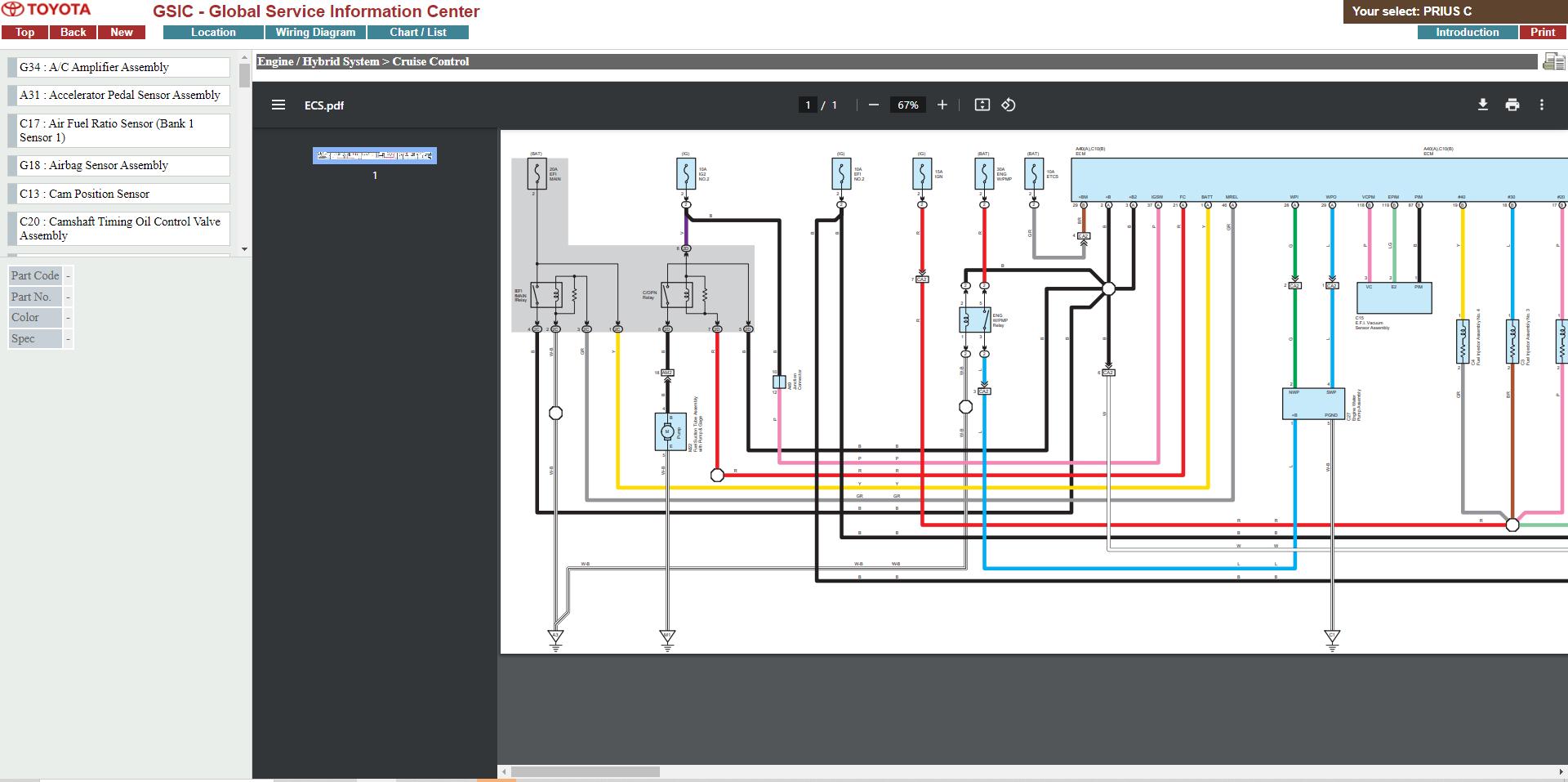Click the Part No. label
The image size is (1568, 782).
(35, 297)
